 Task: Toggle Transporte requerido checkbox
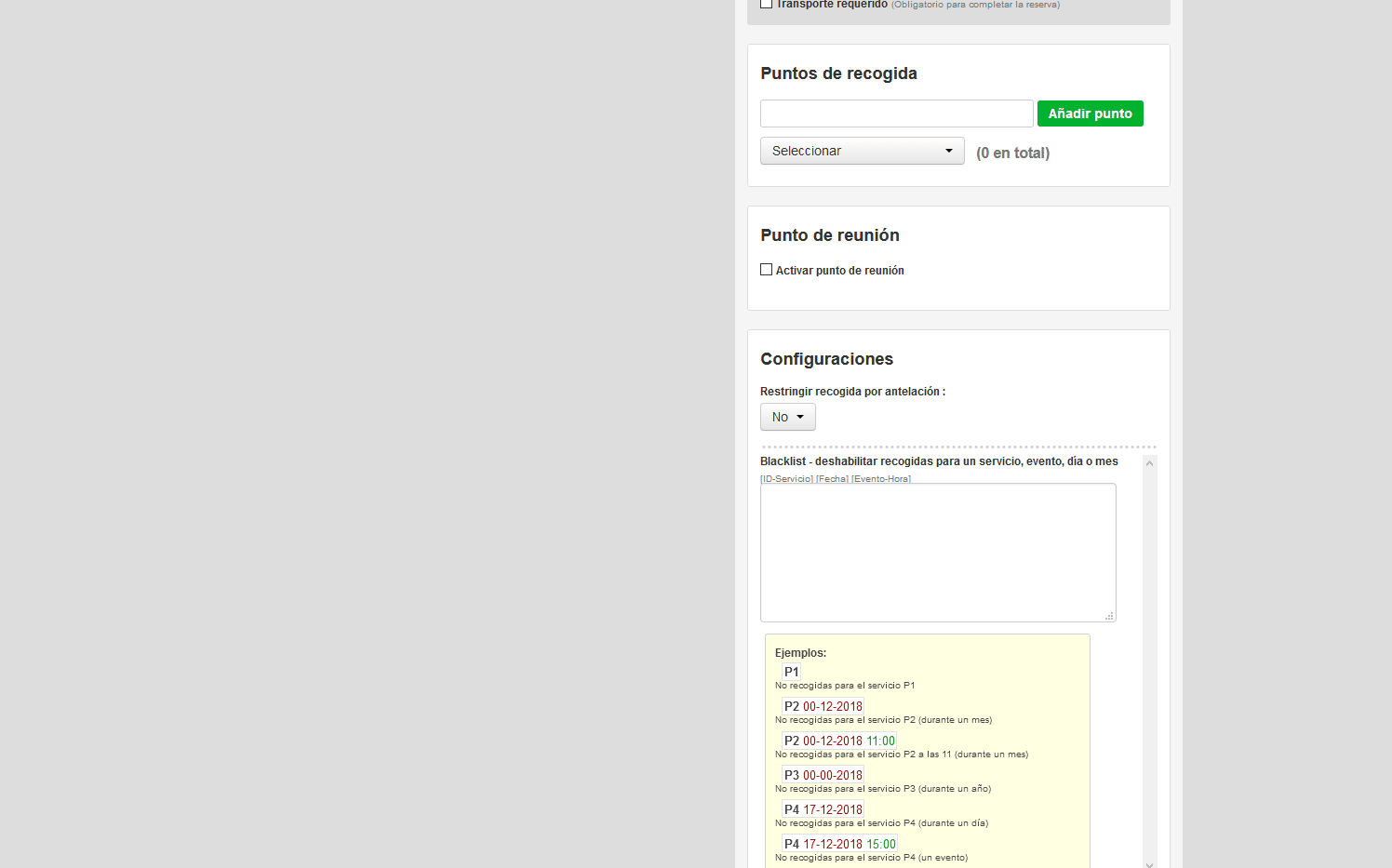tap(766, 4)
